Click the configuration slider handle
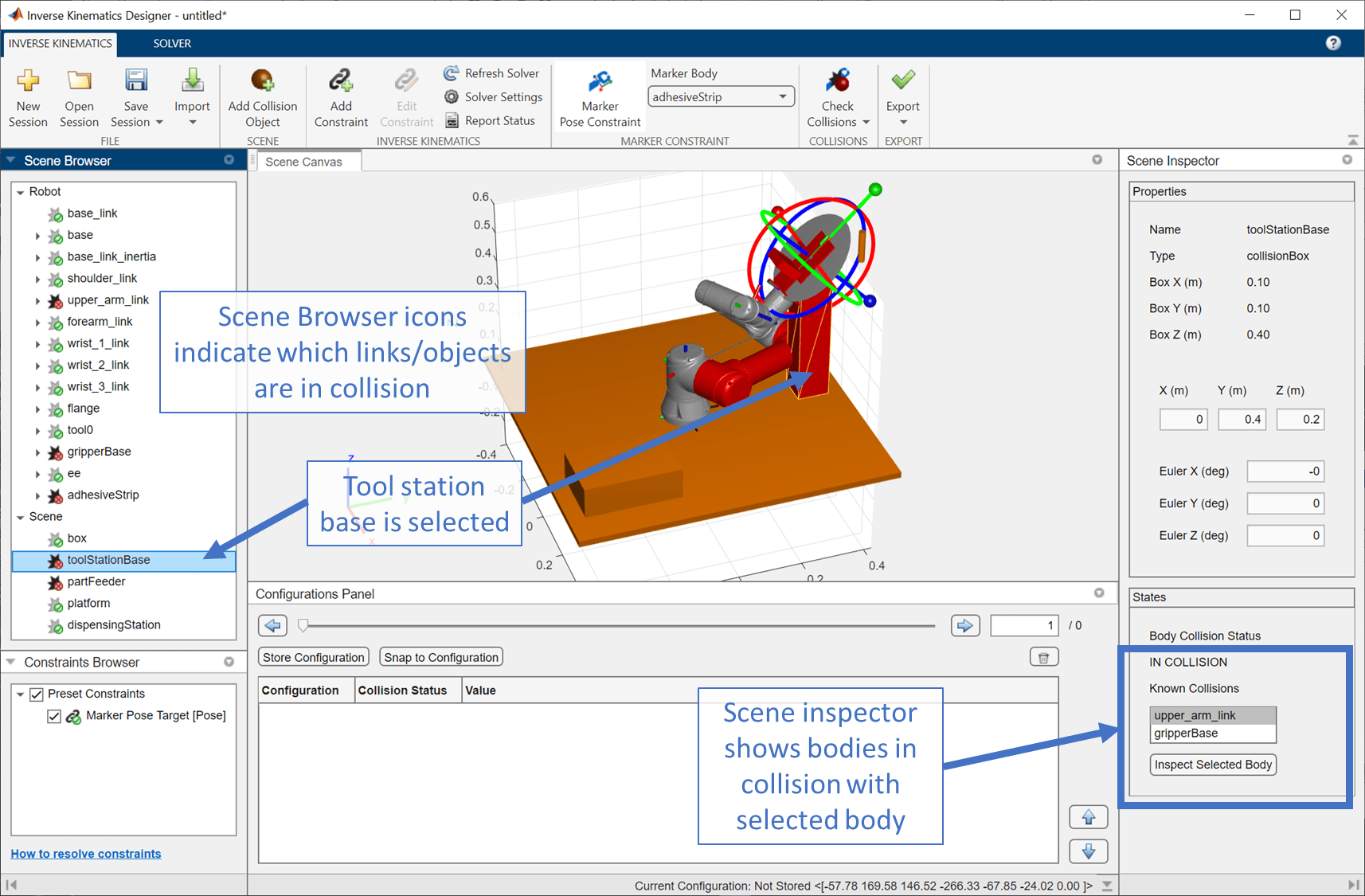1365x896 pixels. [x=303, y=626]
